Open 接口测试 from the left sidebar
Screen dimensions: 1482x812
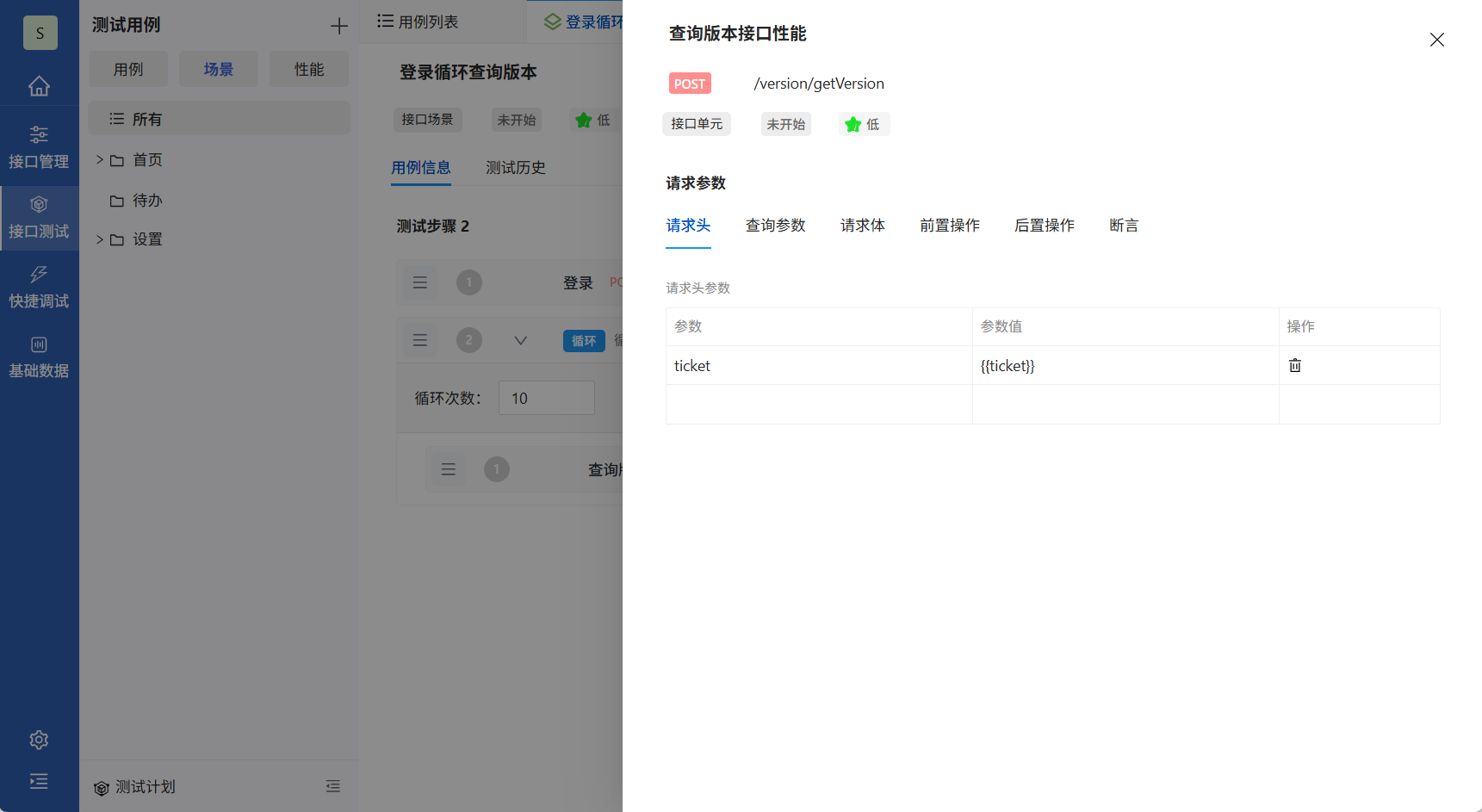click(x=39, y=215)
